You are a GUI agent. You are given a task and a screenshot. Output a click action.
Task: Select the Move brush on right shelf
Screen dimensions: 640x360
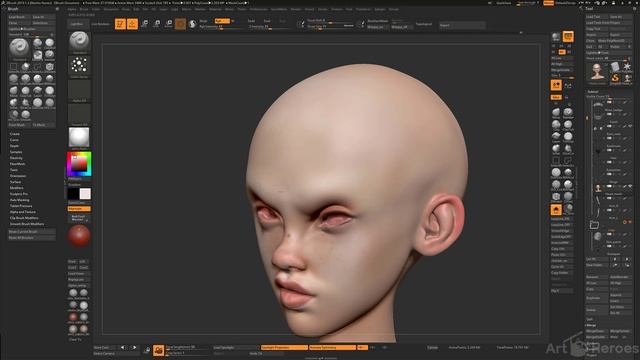tap(556, 113)
